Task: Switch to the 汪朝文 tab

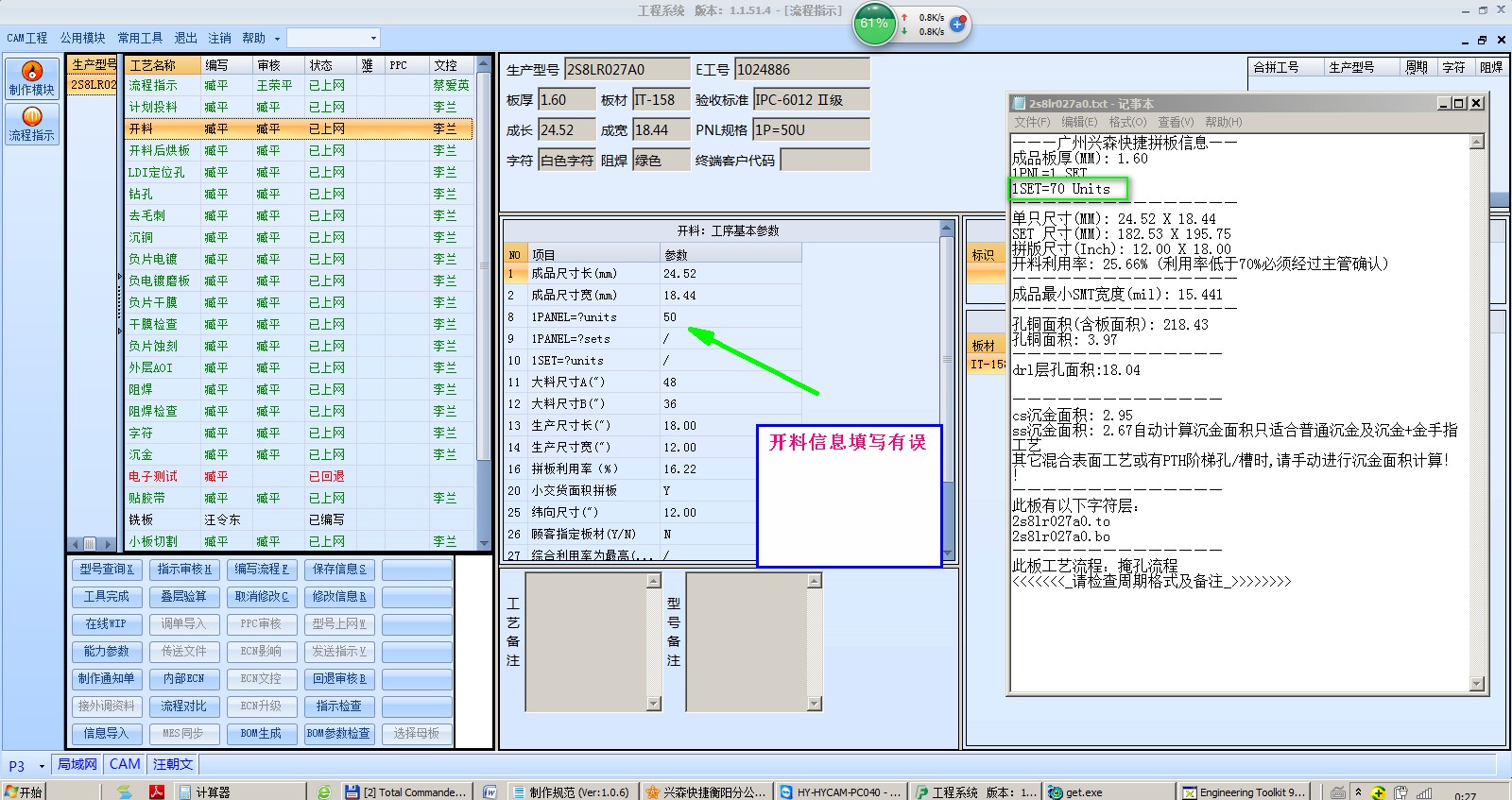Action: [173, 764]
